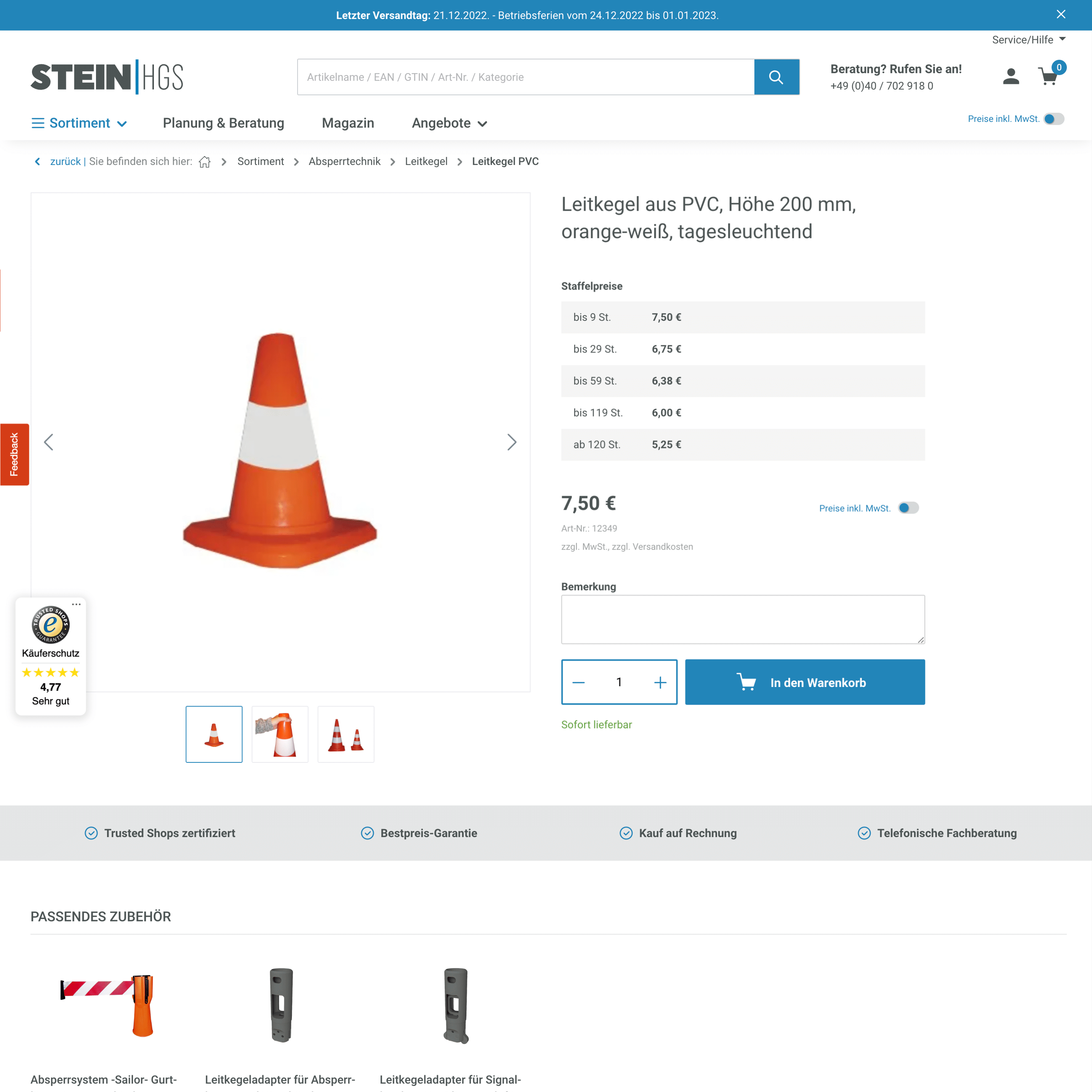Click the In den Warenkorb button
This screenshot has height=1092, width=1092.
(805, 682)
